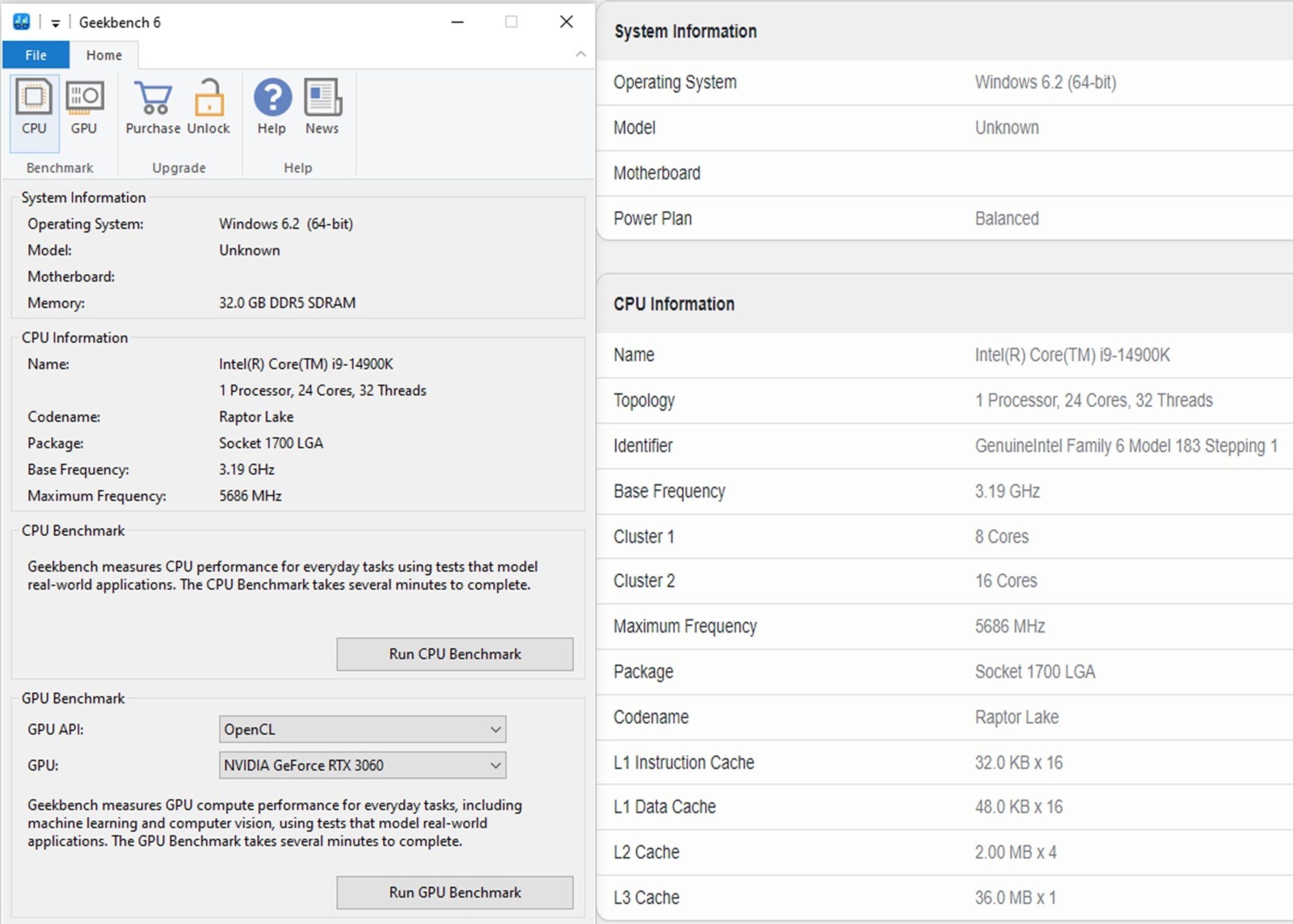This screenshot has height=924, width=1293.
Task: Click the Identifier value GenuineIntel Family 6
Action: click(x=1126, y=446)
